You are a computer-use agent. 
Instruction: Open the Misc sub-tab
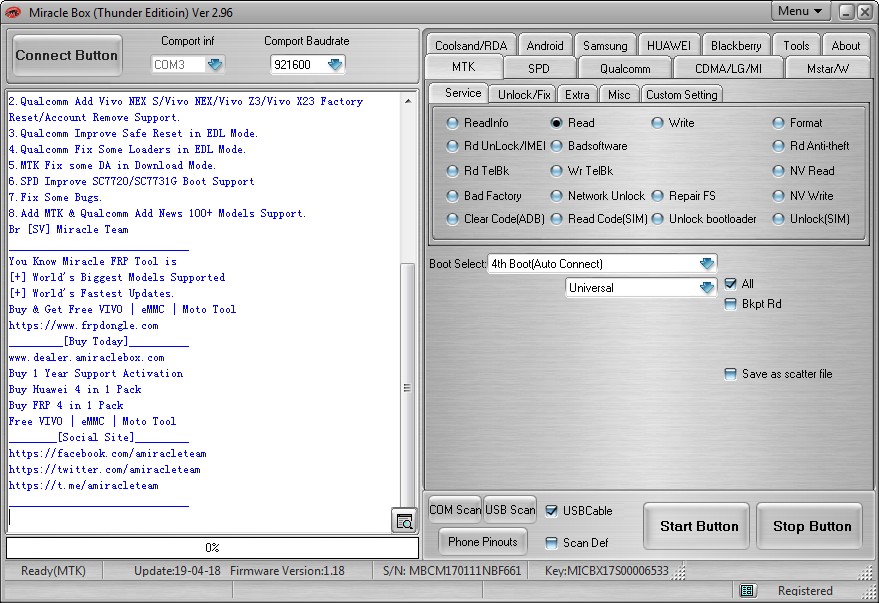click(x=619, y=95)
